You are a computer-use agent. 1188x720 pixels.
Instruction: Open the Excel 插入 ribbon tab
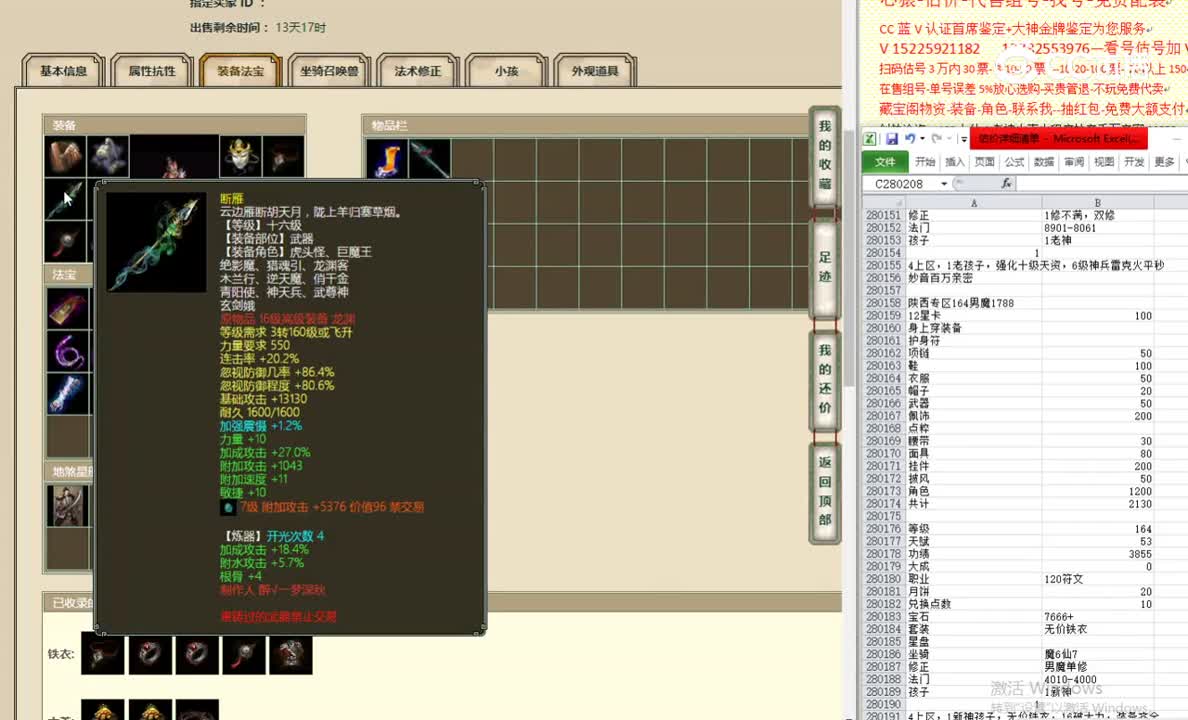point(955,161)
